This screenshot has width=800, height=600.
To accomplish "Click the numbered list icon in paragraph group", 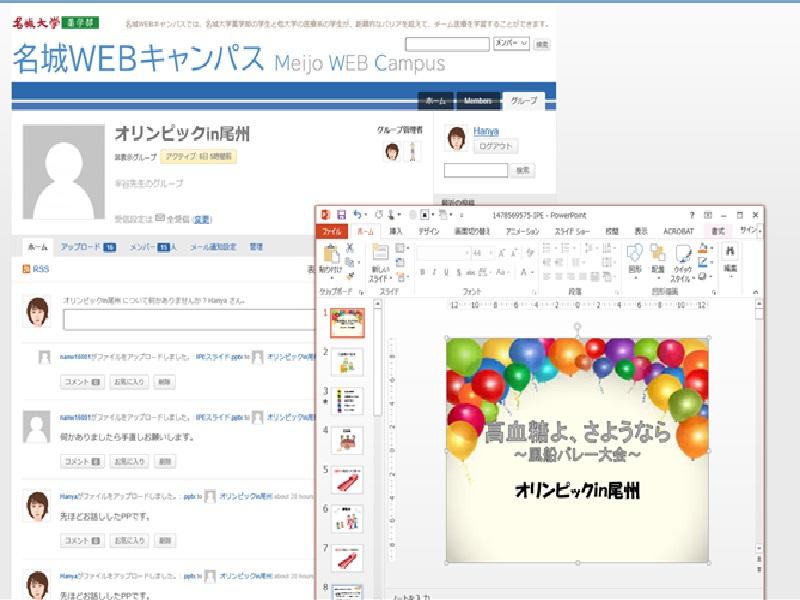I will point(565,248).
